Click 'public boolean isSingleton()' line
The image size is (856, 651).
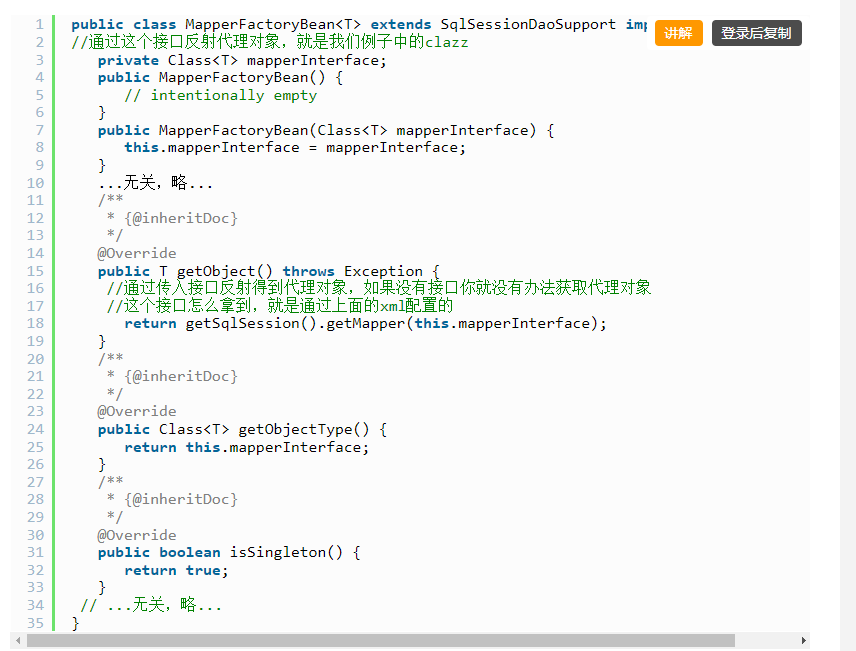pyautogui.click(x=229, y=552)
